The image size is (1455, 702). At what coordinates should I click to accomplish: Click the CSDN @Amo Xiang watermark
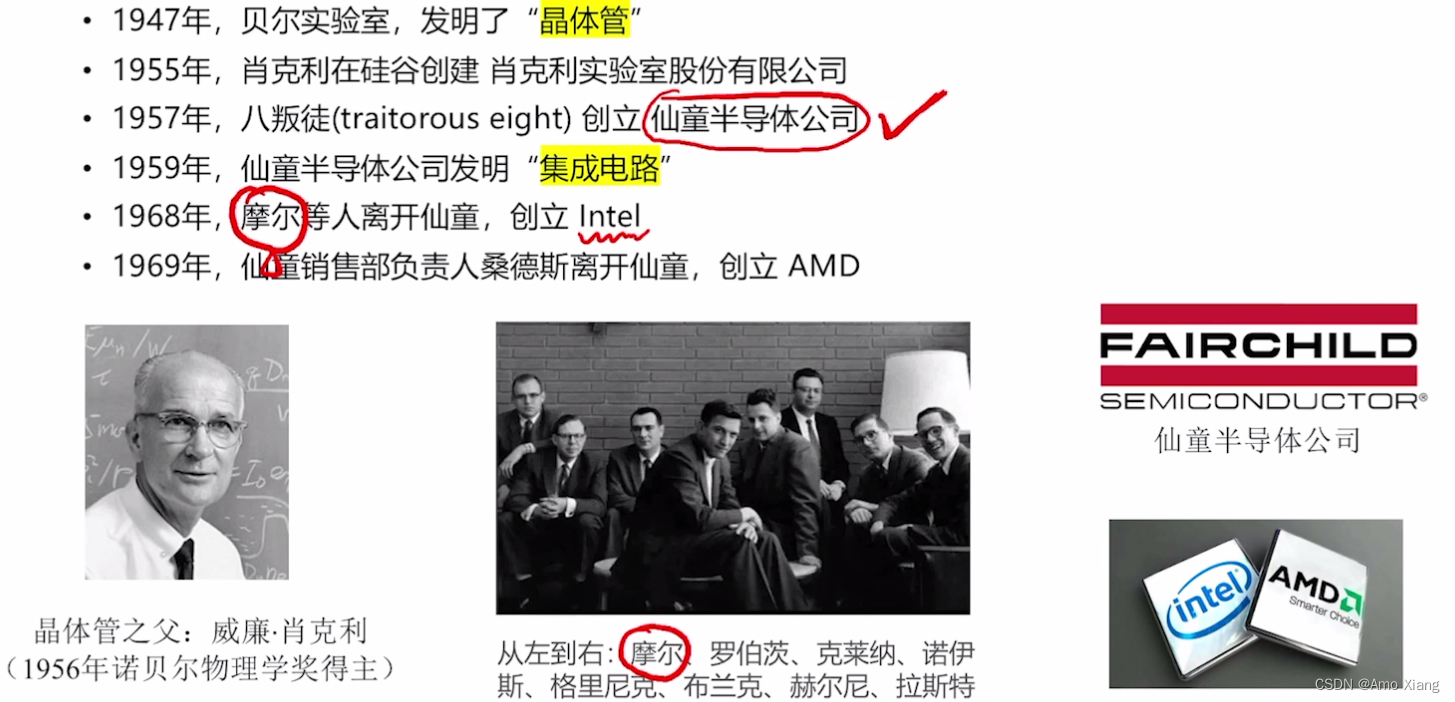[1377, 684]
